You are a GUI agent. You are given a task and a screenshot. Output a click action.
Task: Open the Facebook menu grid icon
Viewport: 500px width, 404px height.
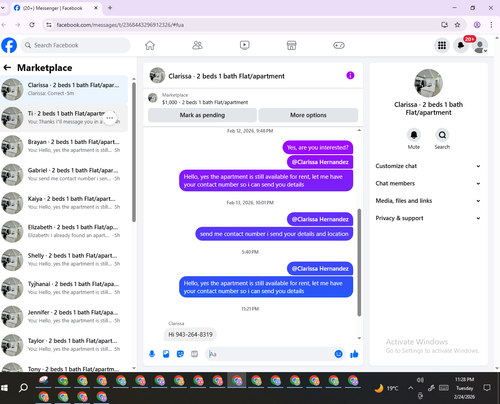tap(442, 45)
